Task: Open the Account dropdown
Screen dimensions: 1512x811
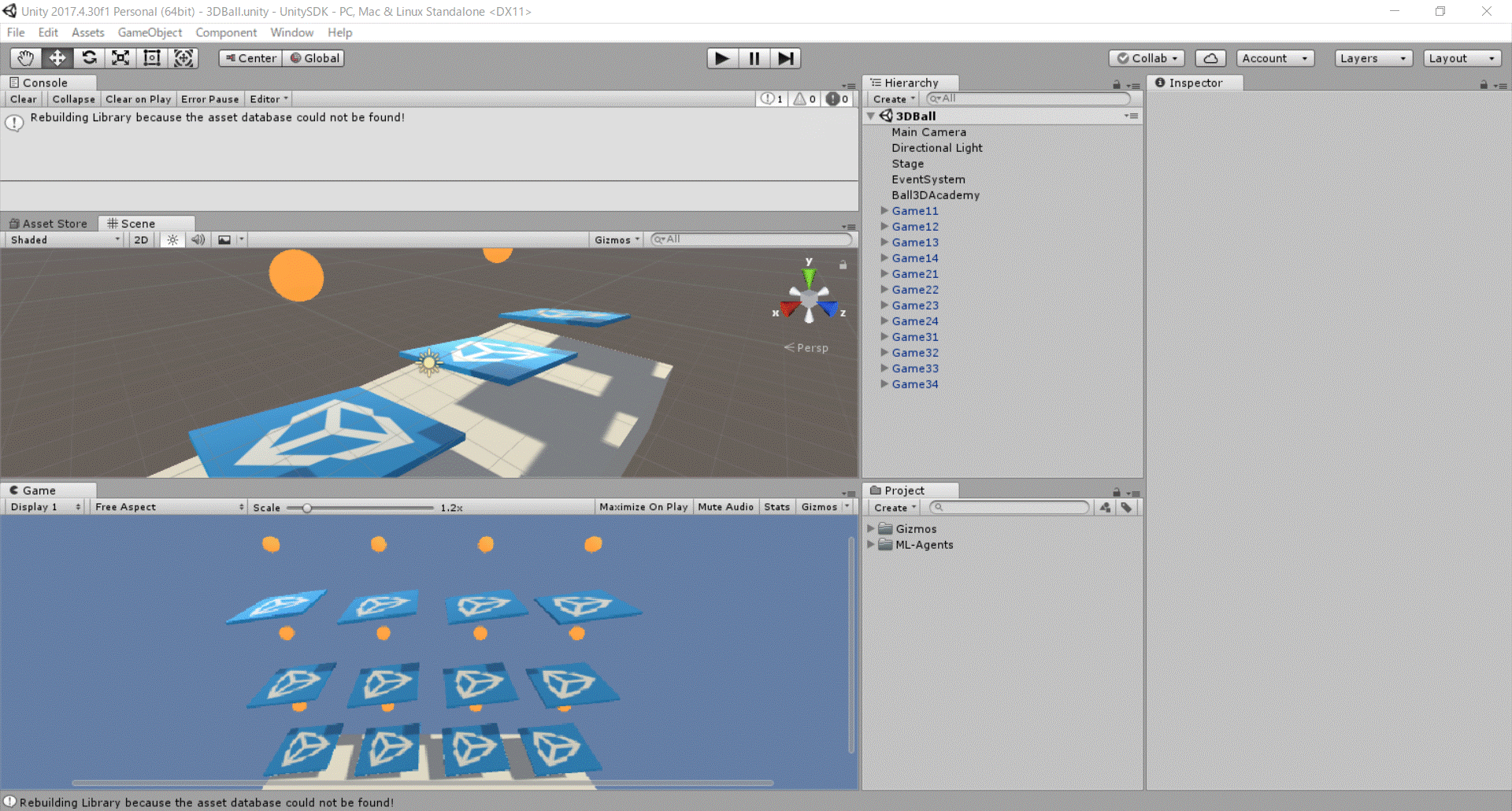Action: click(1275, 58)
